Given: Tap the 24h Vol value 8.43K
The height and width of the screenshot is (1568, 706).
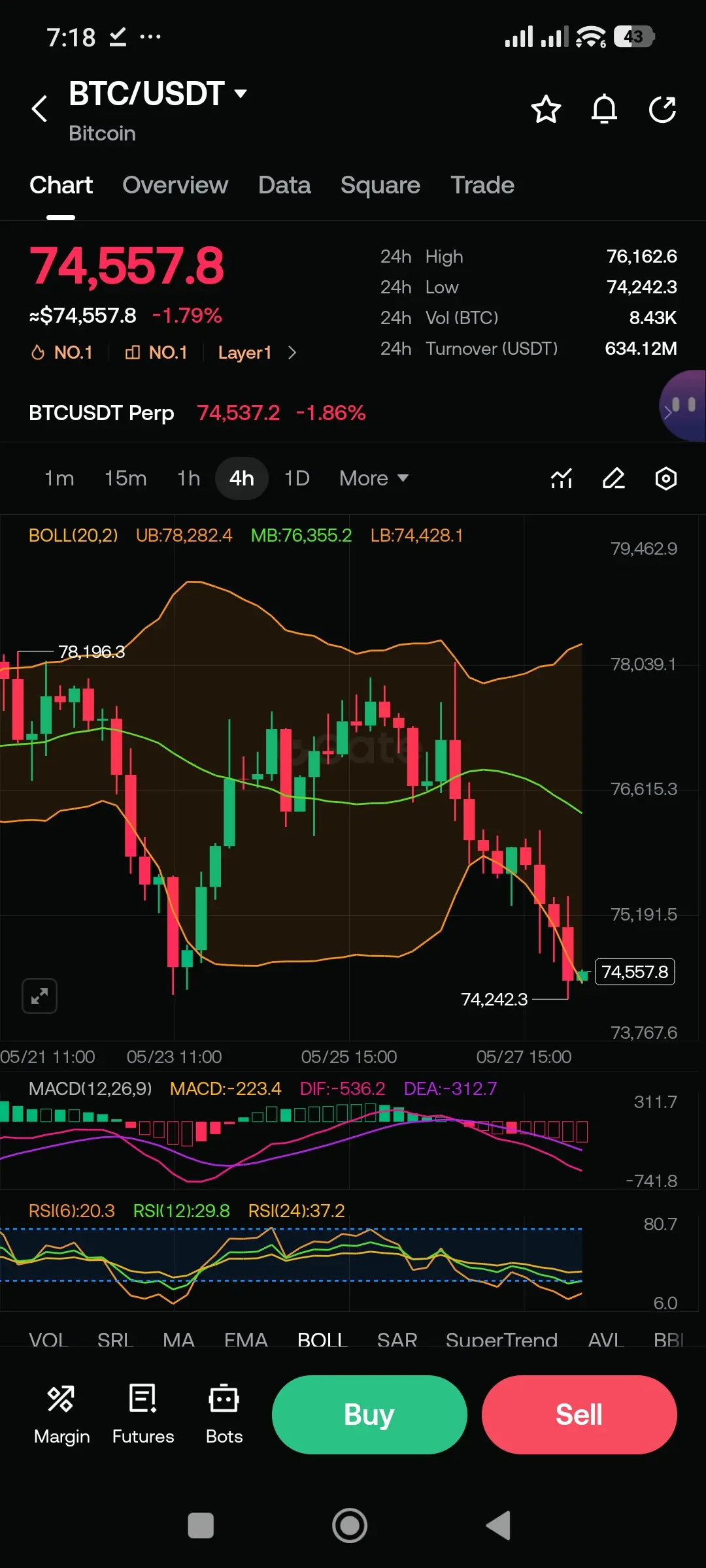Looking at the screenshot, I should tap(653, 318).
